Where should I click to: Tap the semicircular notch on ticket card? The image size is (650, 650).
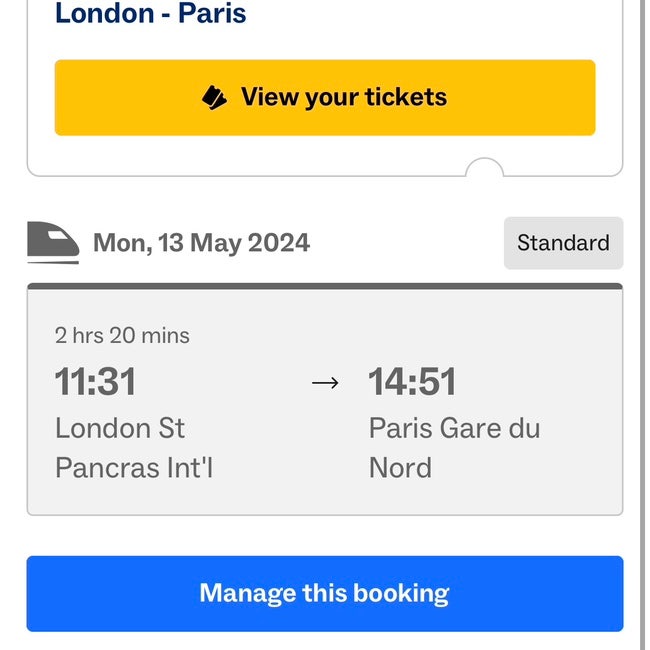pos(485,167)
